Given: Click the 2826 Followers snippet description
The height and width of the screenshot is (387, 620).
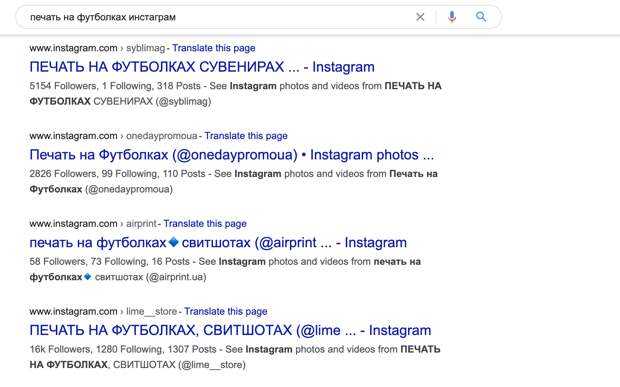Looking at the screenshot, I should 234,181.
